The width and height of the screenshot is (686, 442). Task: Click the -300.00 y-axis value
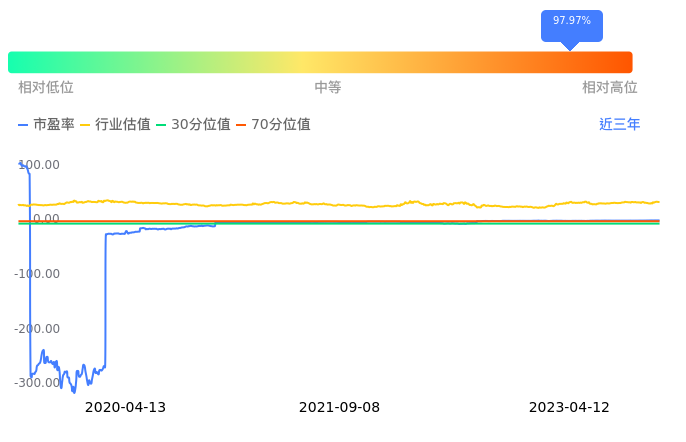point(37,383)
